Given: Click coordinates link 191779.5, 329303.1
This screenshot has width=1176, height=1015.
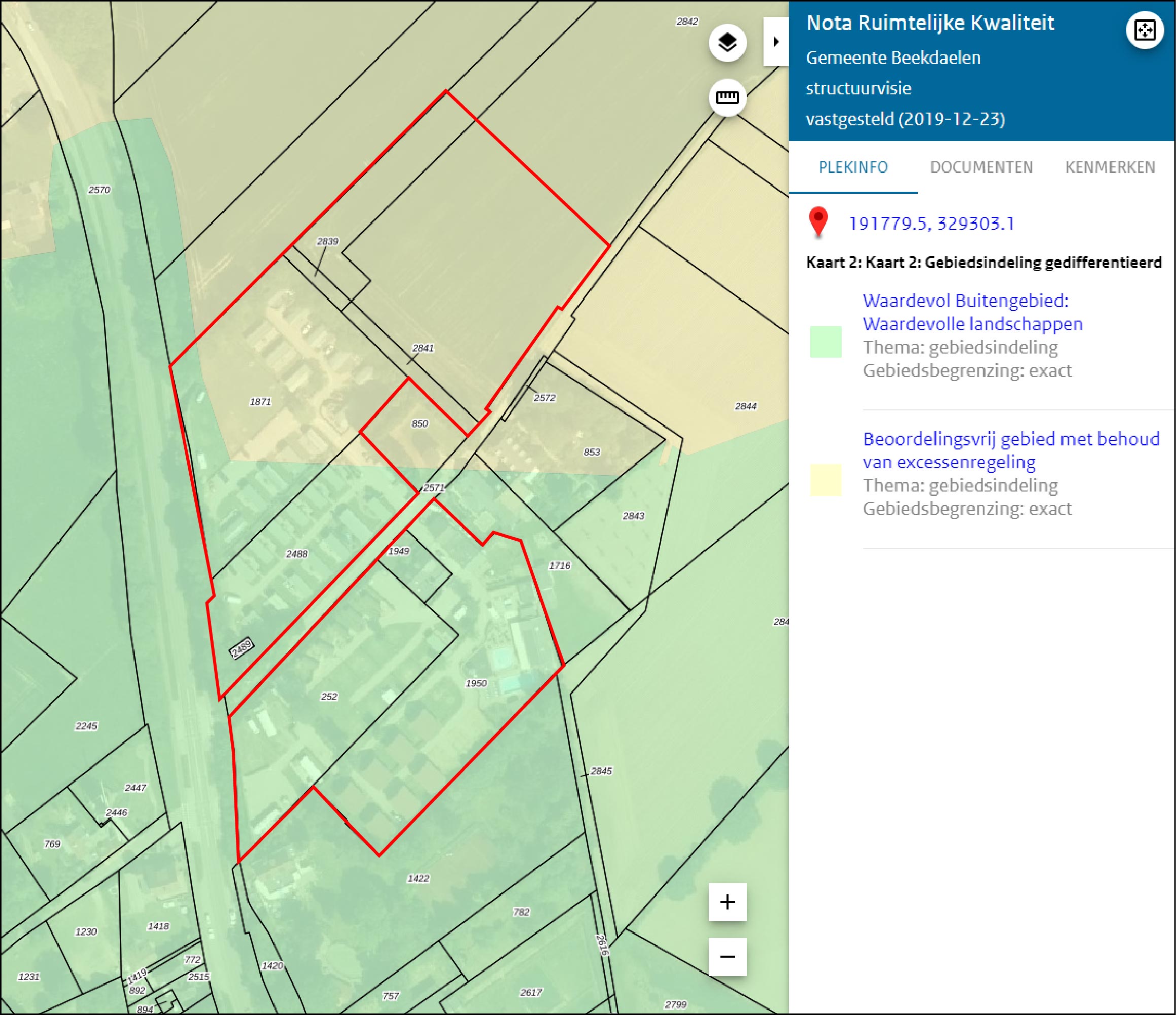Looking at the screenshot, I should point(931,224).
